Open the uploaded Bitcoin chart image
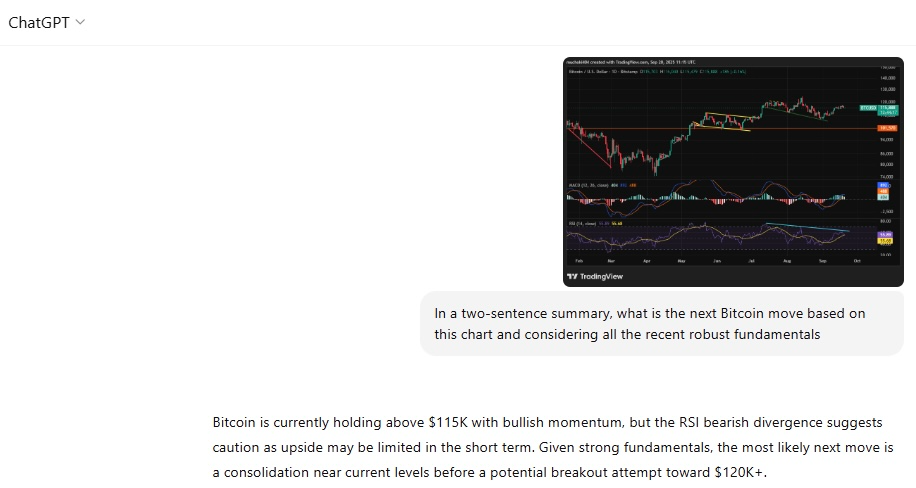 tap(733, 172)
